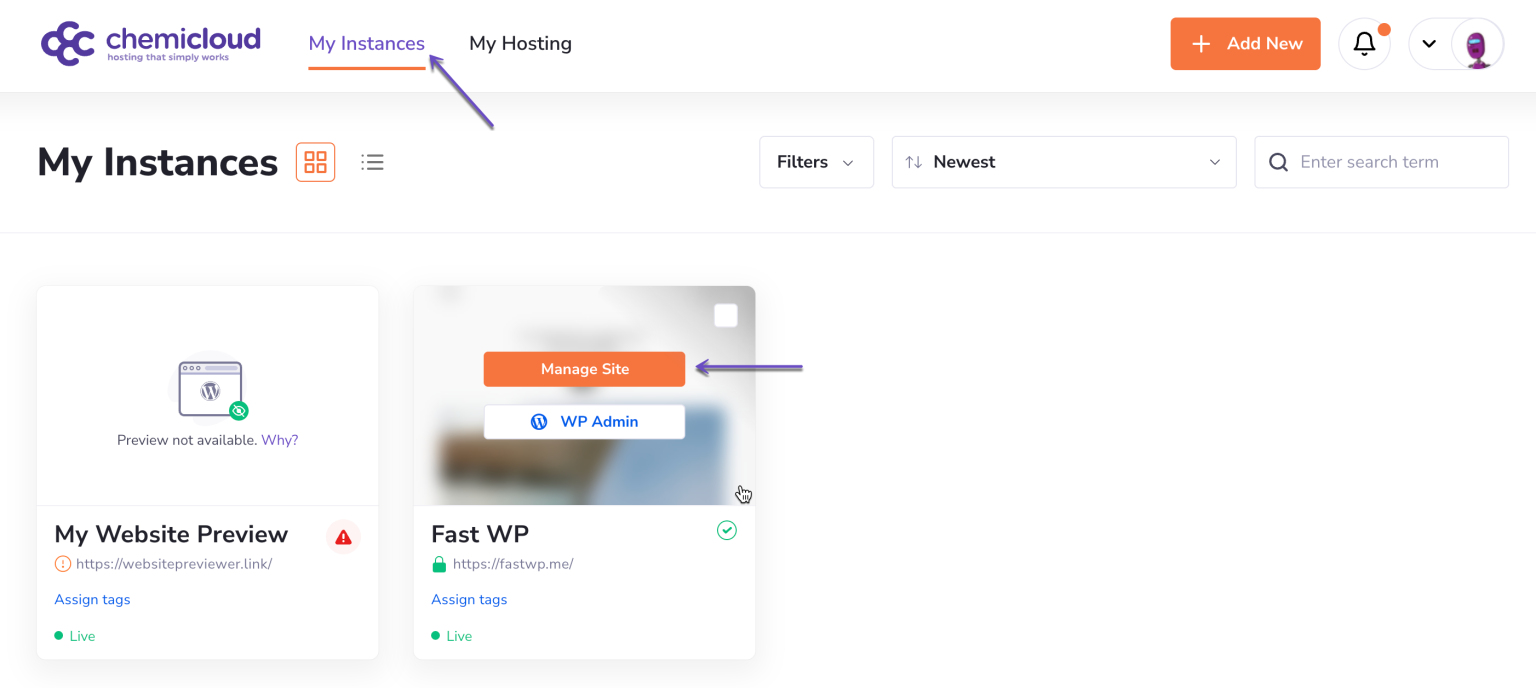
Task: Click the search term input field
Action: coord(1390,161)
